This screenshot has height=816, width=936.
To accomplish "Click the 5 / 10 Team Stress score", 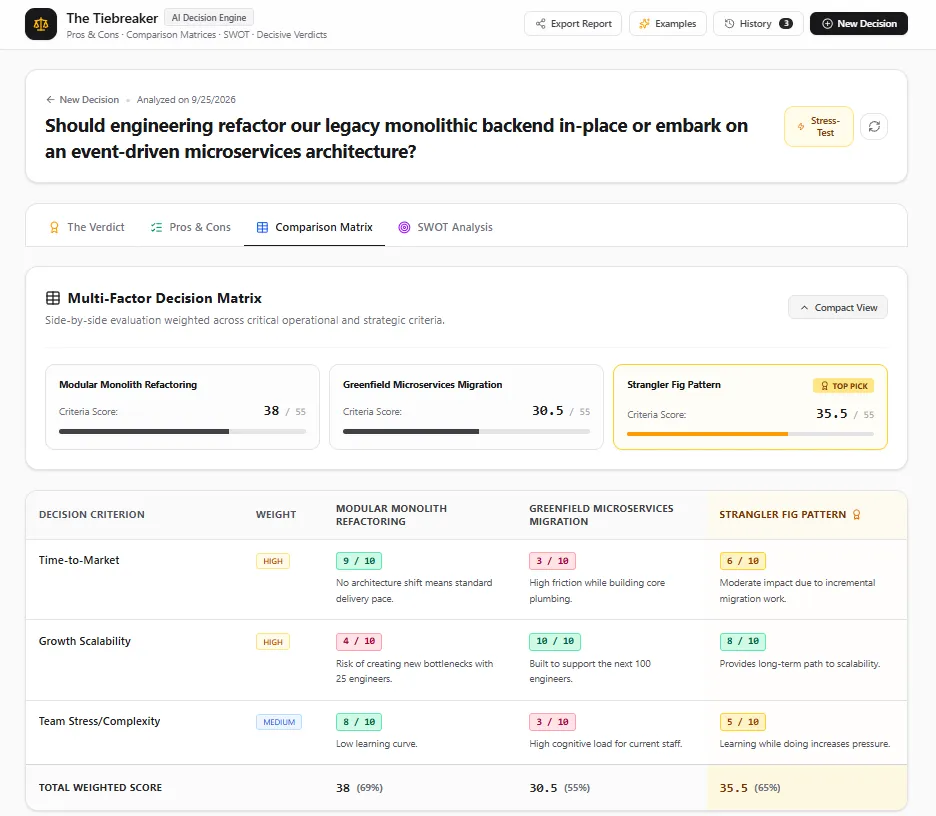I will 743,722.
